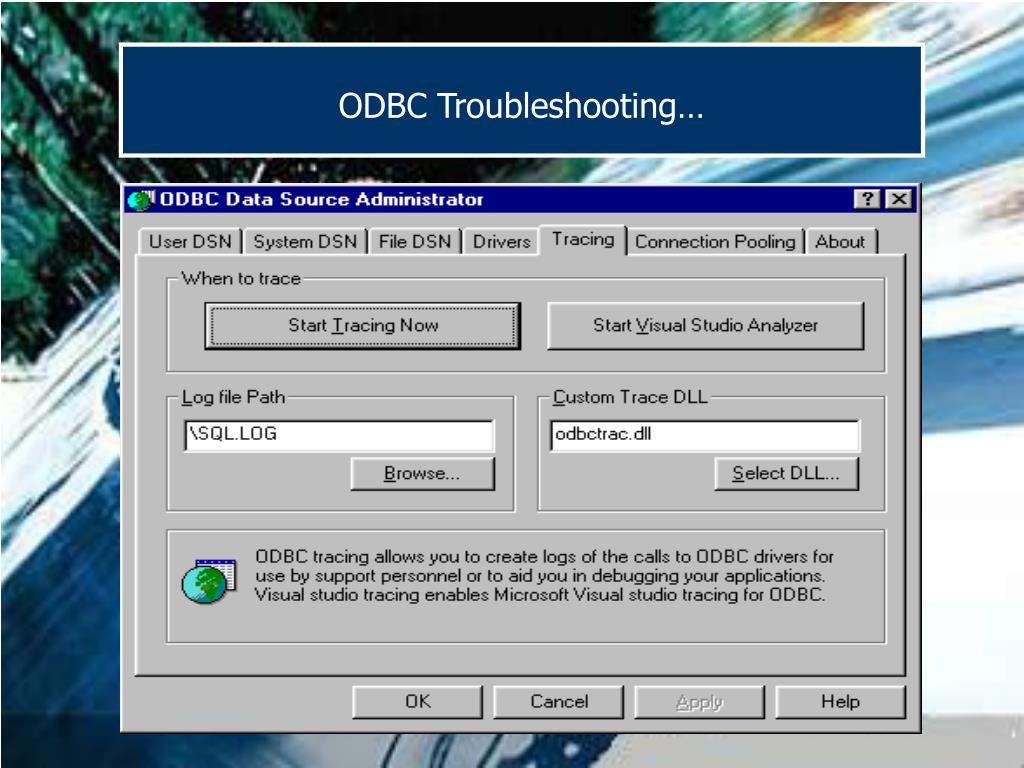Cancel the ODBC dialog
This screenshot has width=1024, height=768.
[558, 701]
